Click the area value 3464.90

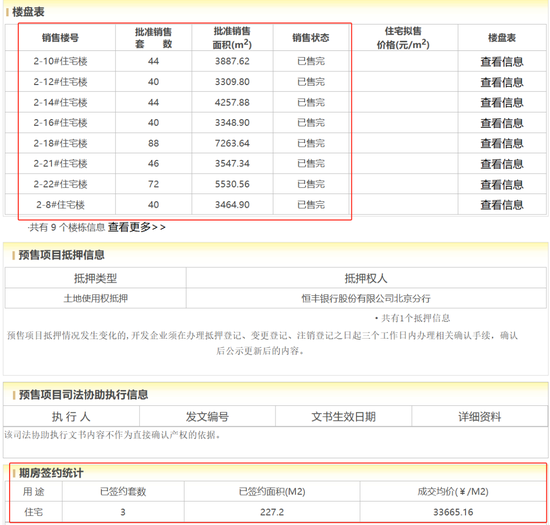(x=232, y=204)
